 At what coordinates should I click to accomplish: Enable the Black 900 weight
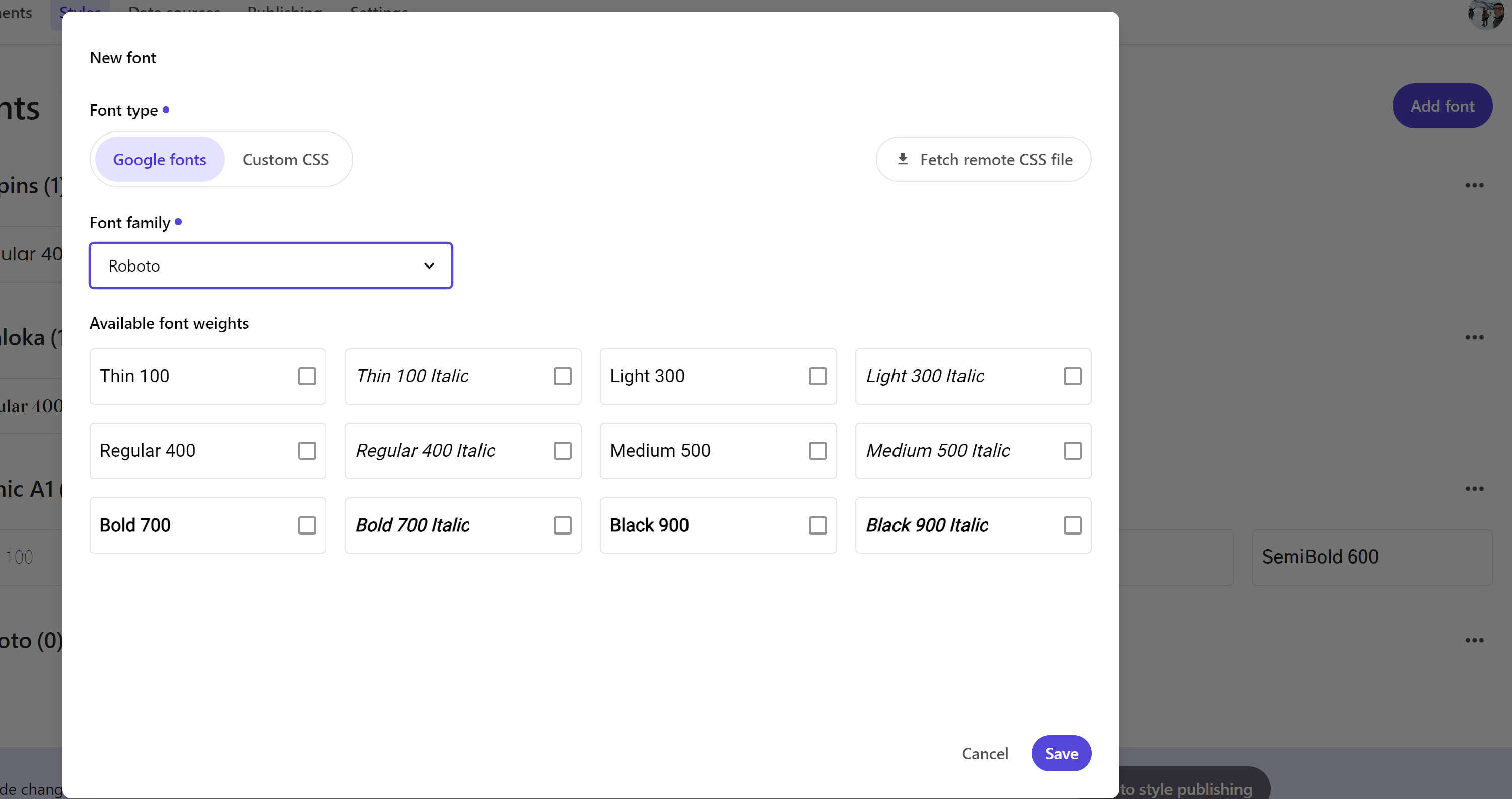817,525
